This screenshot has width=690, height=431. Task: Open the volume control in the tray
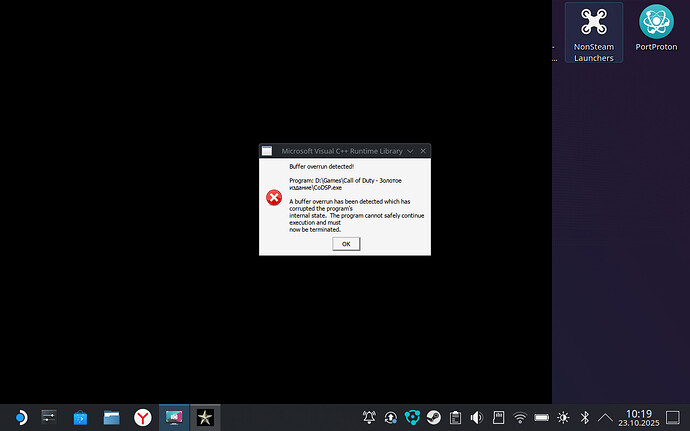tap(476, 417)
